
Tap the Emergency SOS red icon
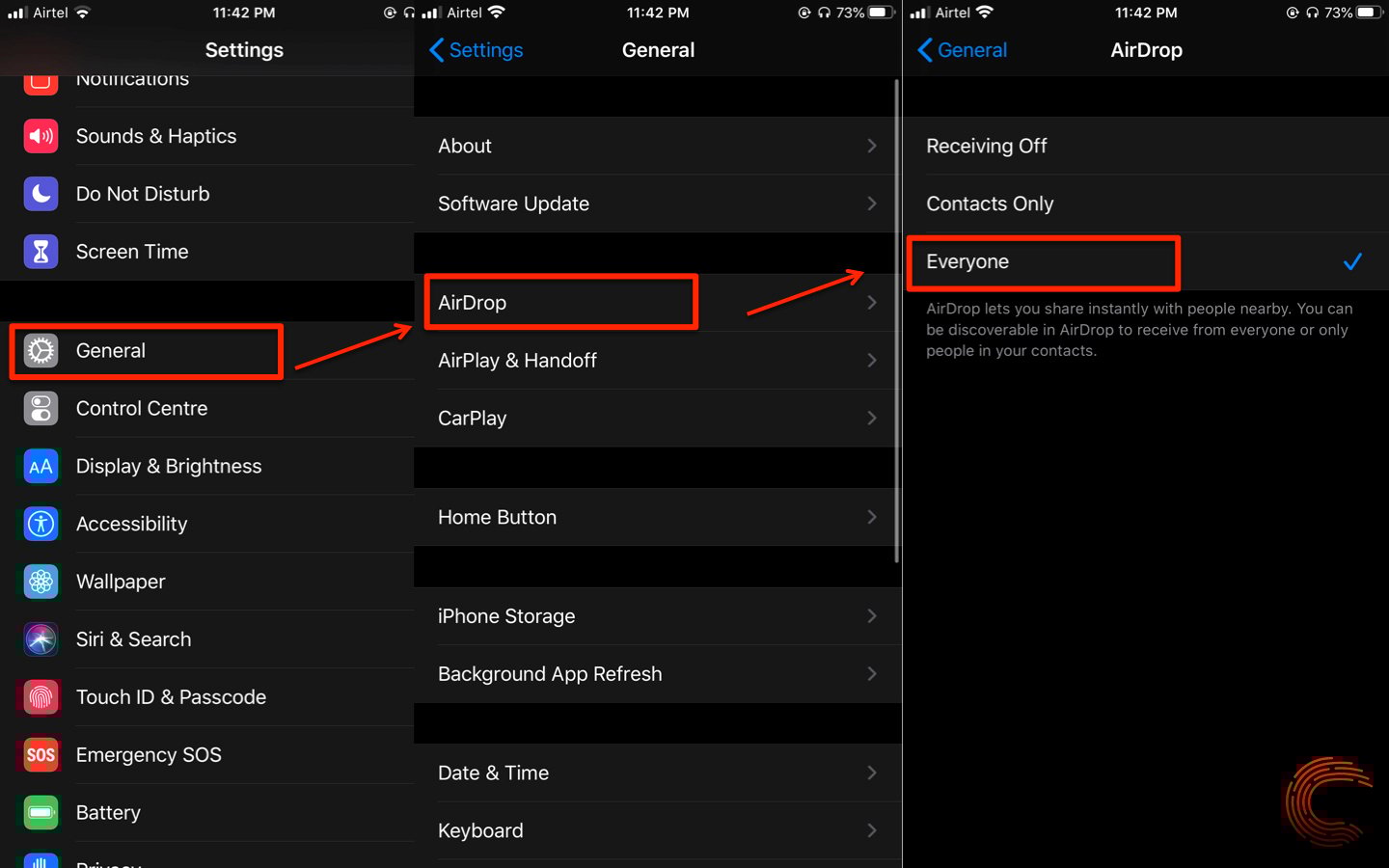coord(41,755)
